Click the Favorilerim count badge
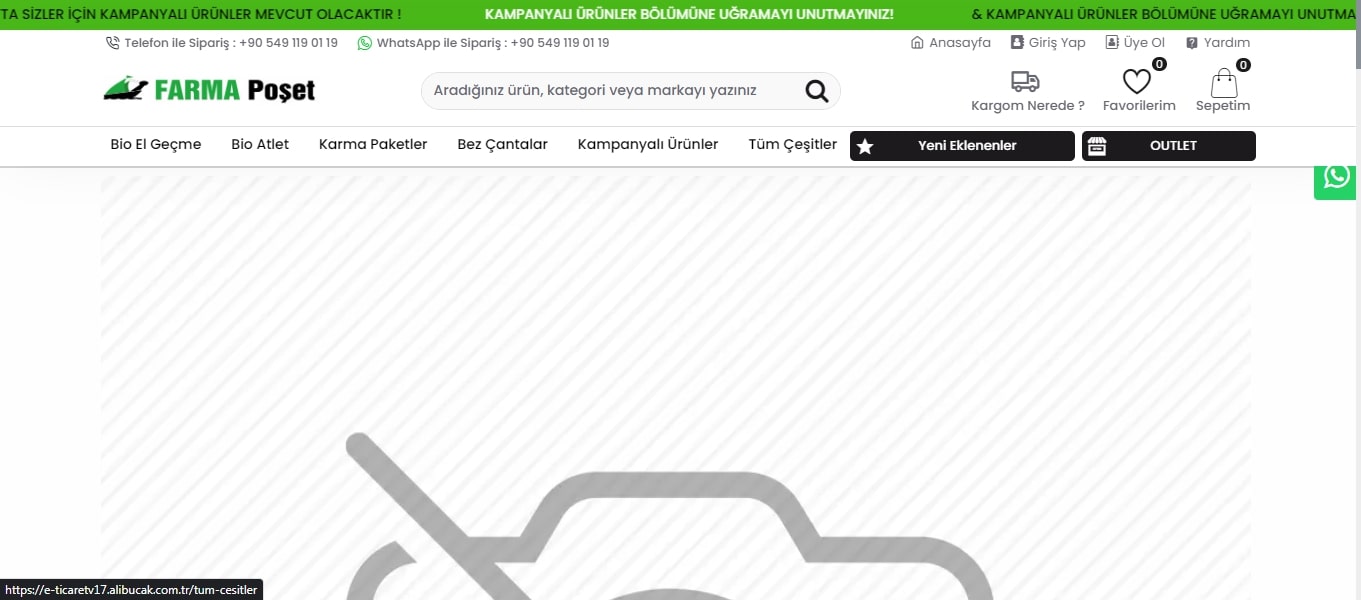This screenshot has height=600, width=1361. click(1159, 65)
